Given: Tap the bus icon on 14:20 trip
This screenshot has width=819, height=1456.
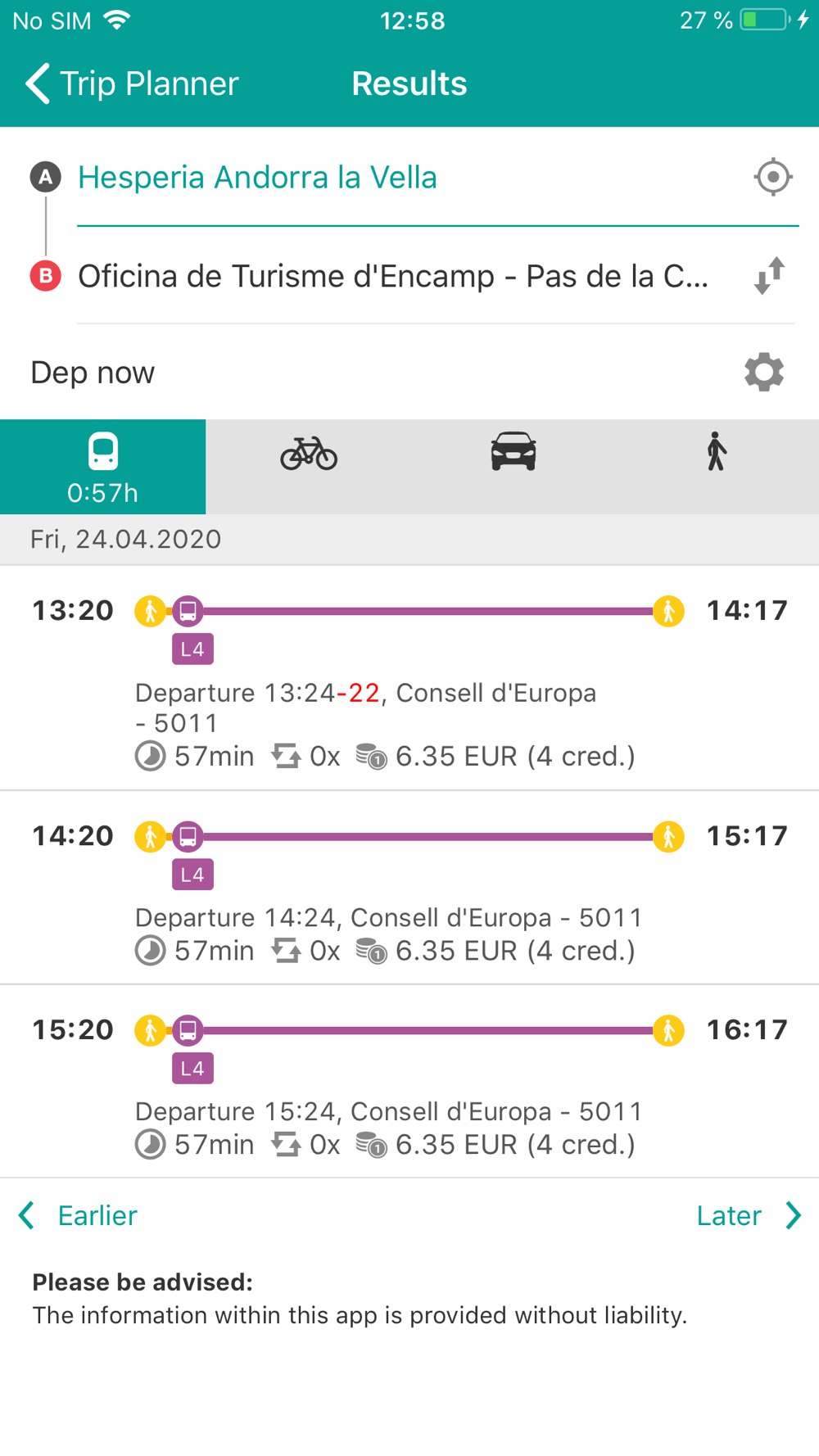Looking at the screenshot, I should [188, 836].
